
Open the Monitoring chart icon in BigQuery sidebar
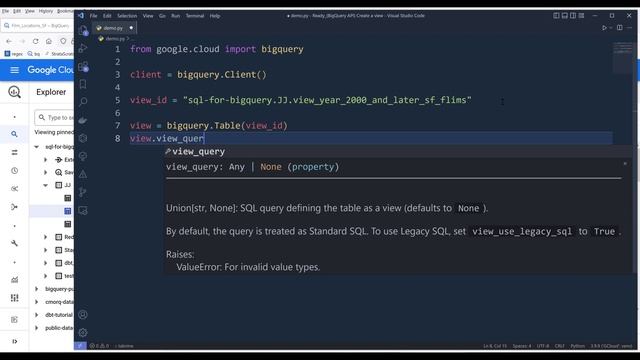pos(14,280)
